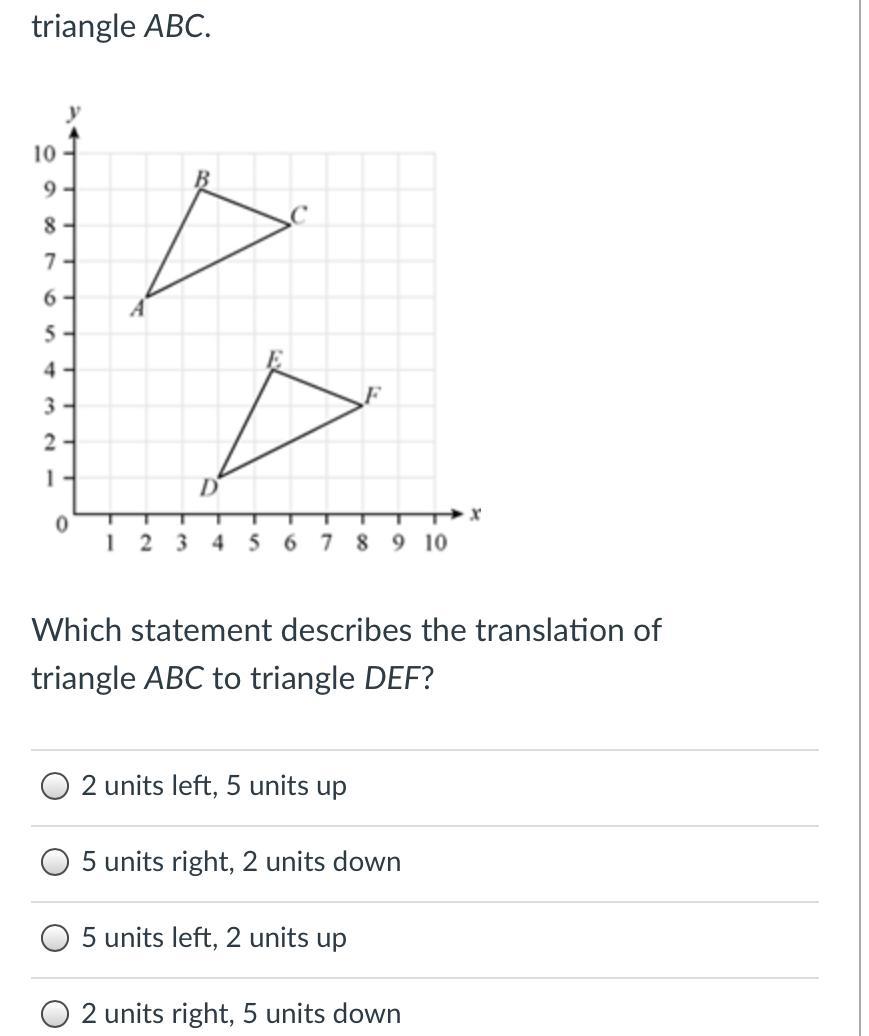Click the x-axis label letter x

click(475, 514)
